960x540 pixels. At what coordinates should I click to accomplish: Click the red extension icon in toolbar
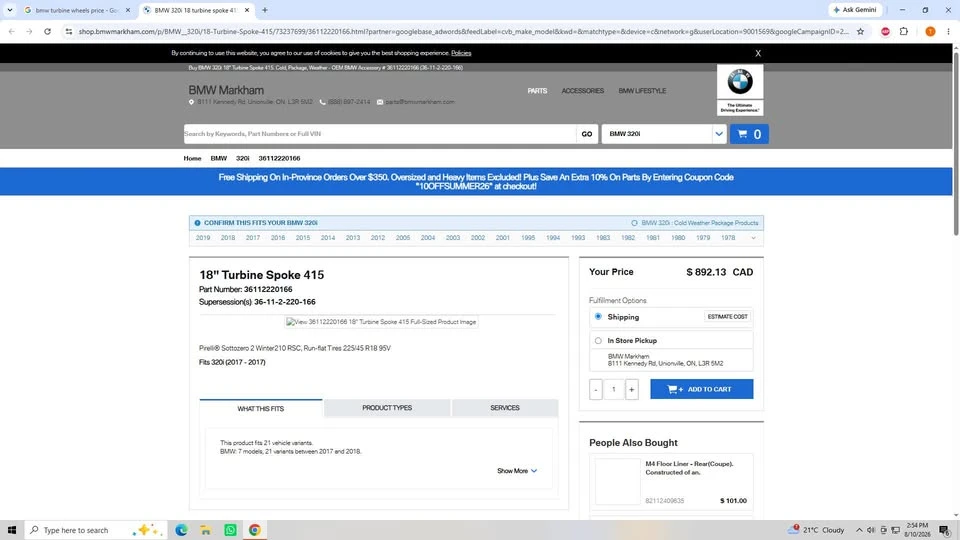pos(885,31)
